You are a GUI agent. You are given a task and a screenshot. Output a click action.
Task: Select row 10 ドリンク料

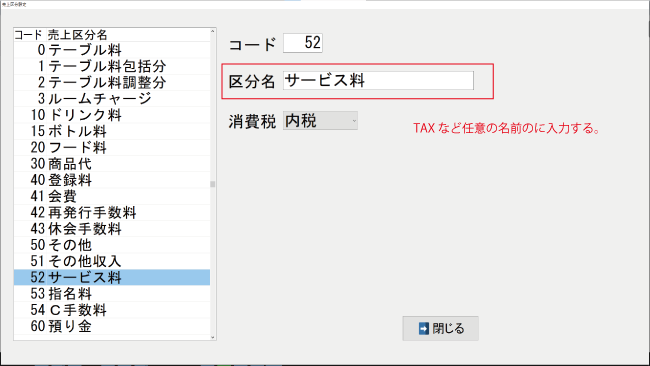(x=112, y=115)
